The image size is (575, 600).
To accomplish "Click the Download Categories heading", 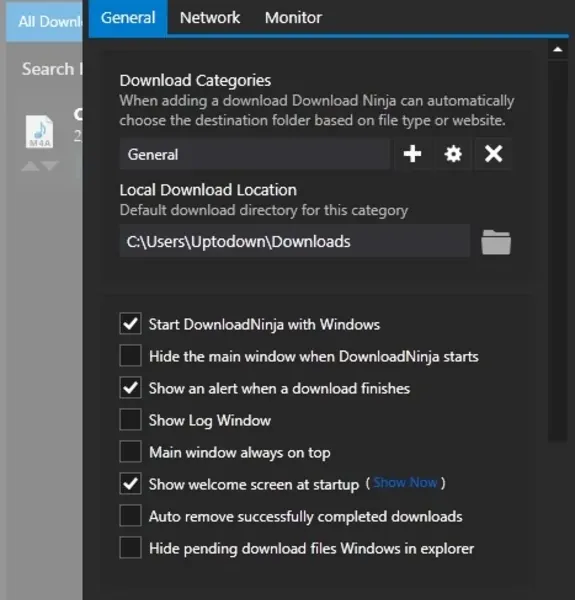I will [x=195, y=81].
